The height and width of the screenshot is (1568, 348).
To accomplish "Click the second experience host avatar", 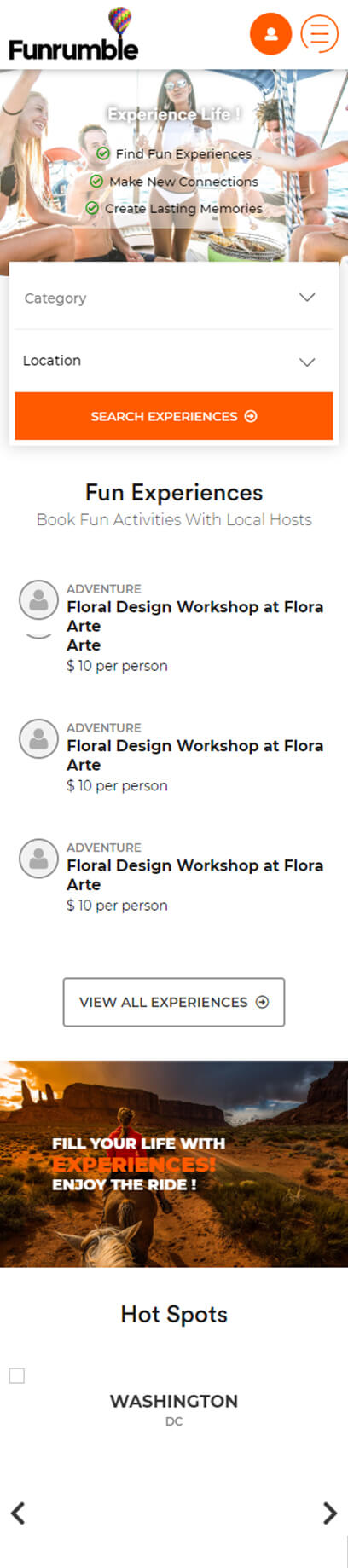I will [x=38, y=739].
